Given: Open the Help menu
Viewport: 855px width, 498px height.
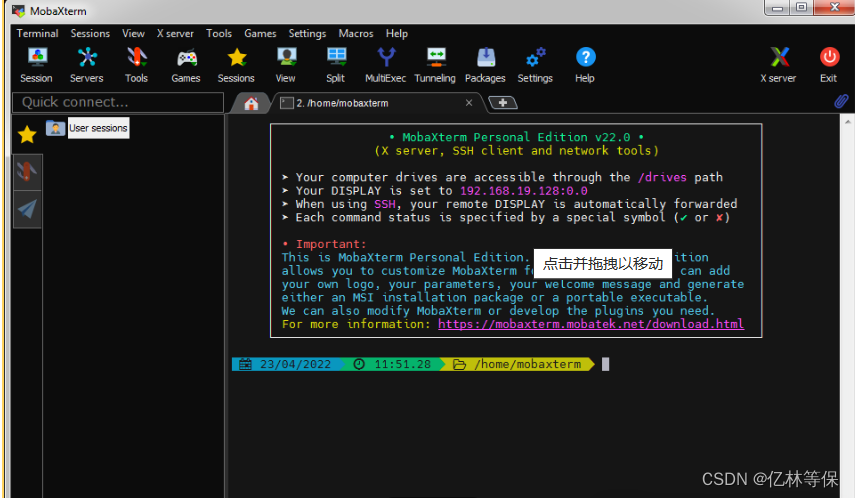Looking at the screenshot, I should 397,33.
